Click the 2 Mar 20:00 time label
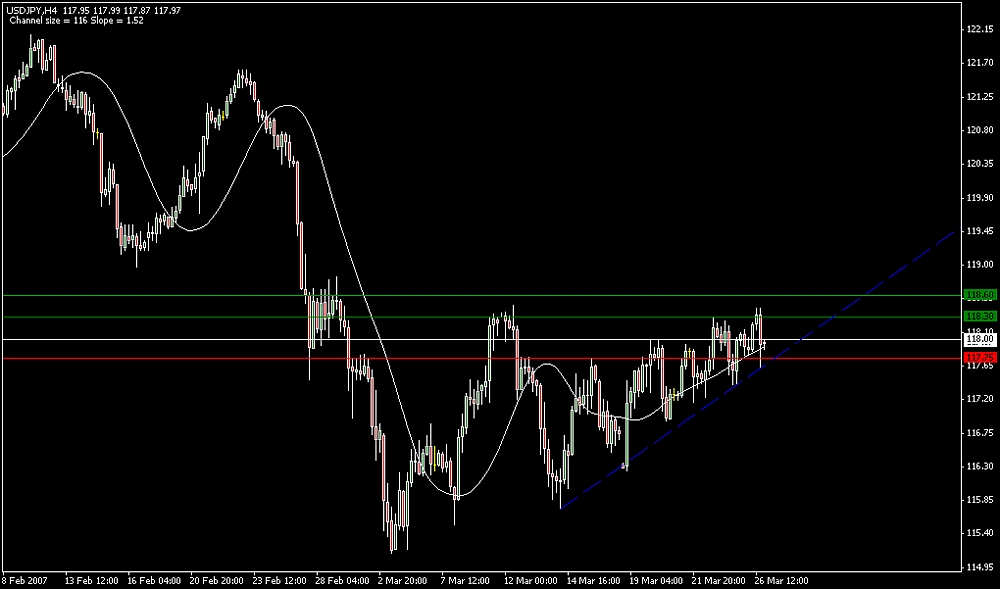Screen dimensions: 1000x589 [x=403, y=580]
